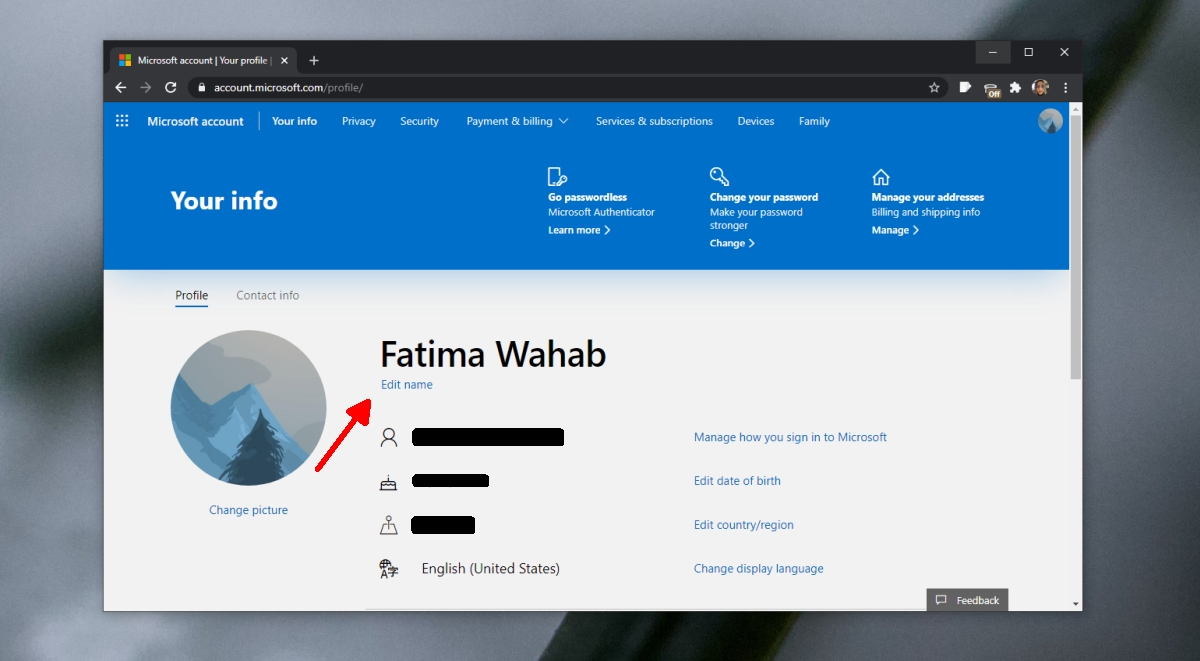
Task: Click the Microsoft account home link
Action: pyautogui.click(x=195, y=121)
